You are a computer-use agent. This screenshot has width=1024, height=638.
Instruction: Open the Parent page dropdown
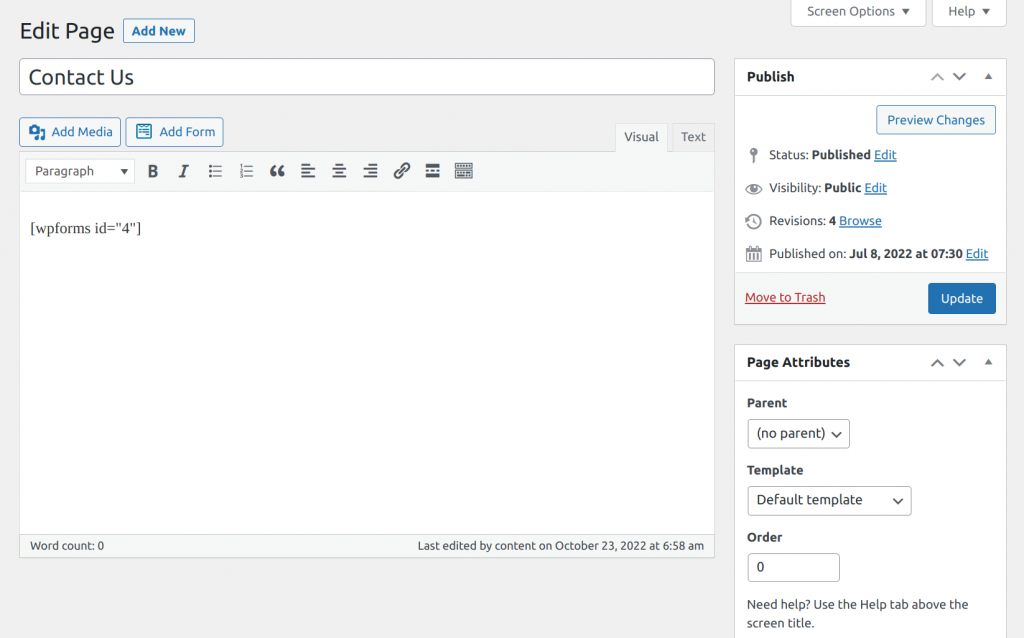798,433
